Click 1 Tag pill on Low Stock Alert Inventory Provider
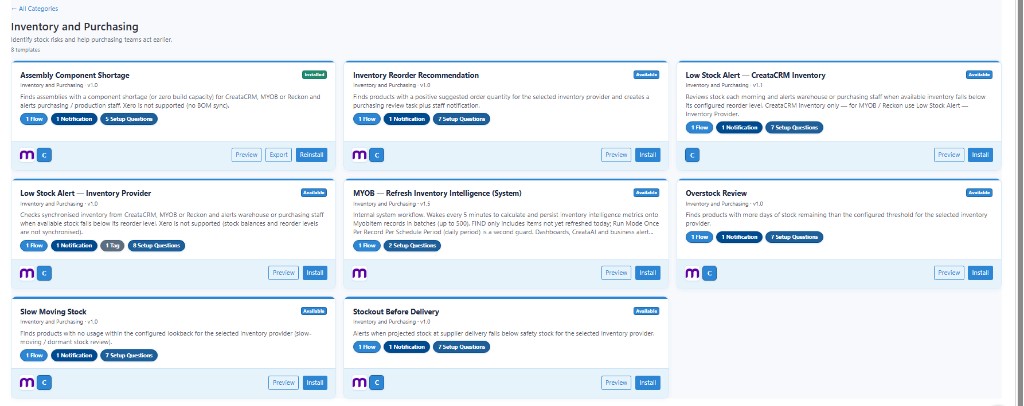Viewport: 1024px width, 406px height. (112, 245)
